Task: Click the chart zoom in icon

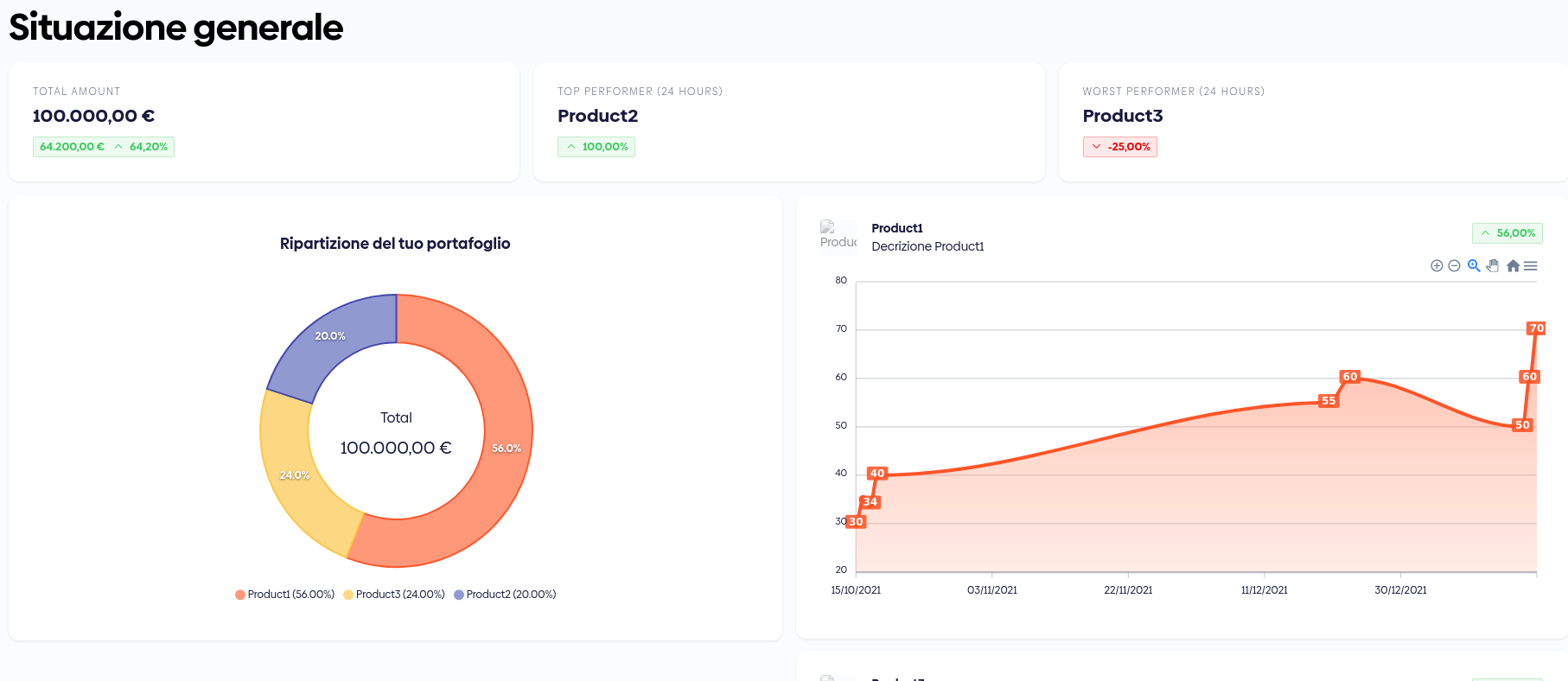Action: [x=1437, y=266]
